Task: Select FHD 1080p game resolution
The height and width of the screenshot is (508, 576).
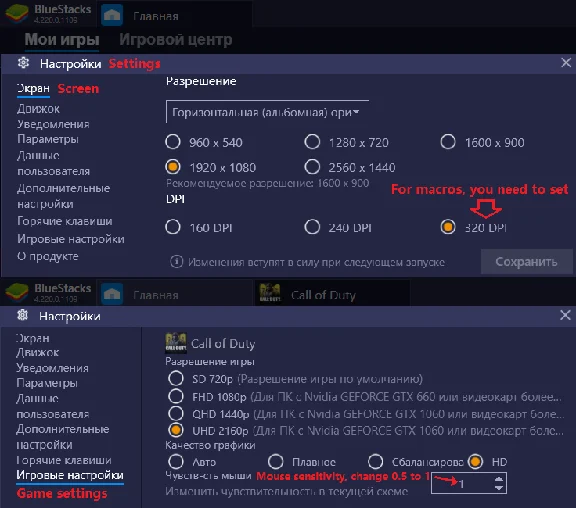Action: (176, 396)
